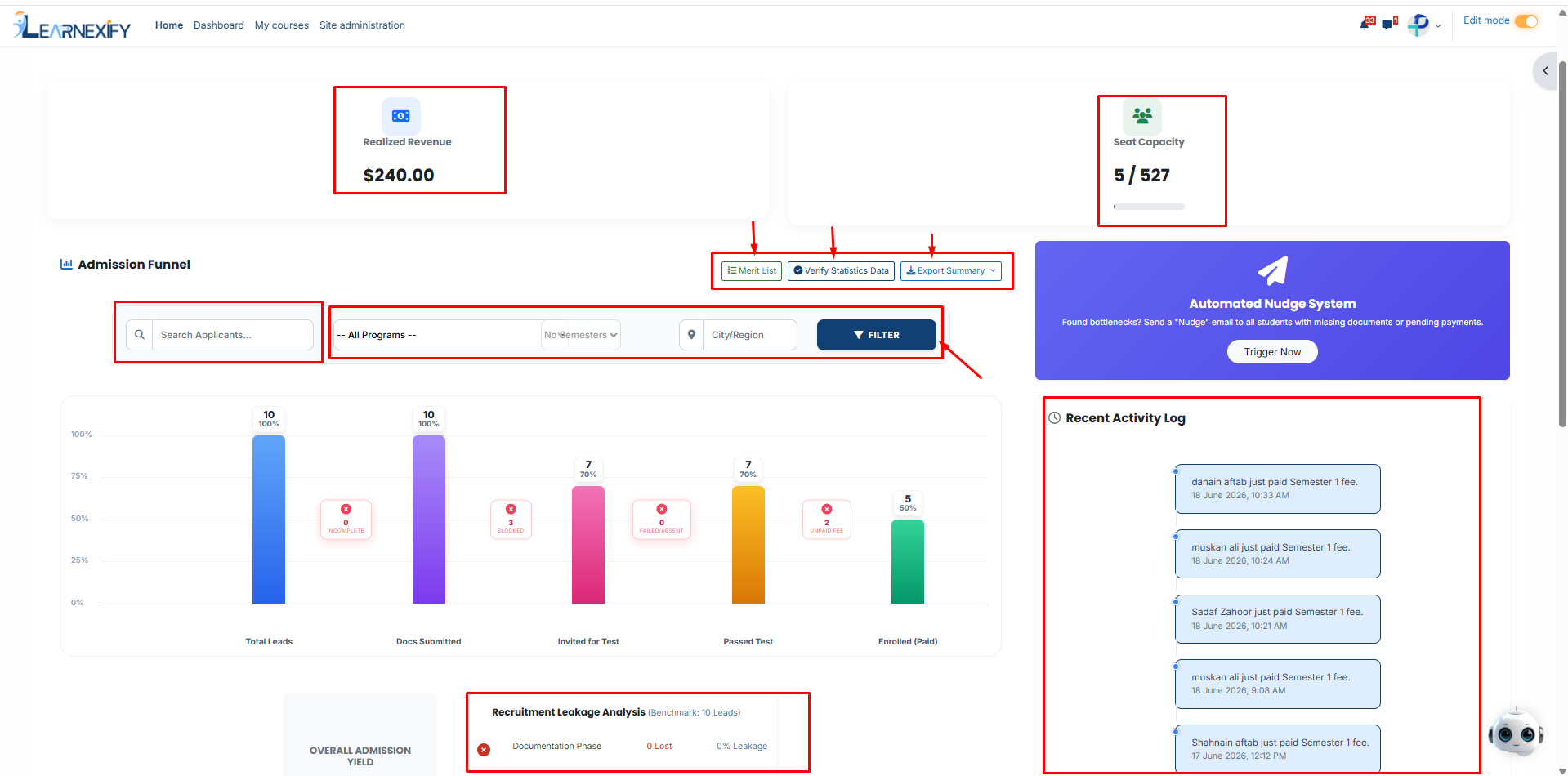Open the Semesters dropdown
This screenshot has height=776, width=1568.
click(x=580, y=335)
